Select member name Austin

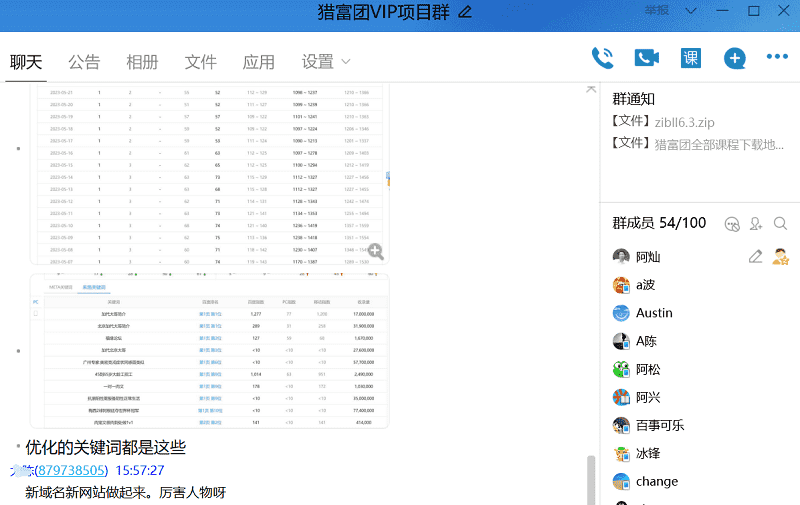(654, 313)
